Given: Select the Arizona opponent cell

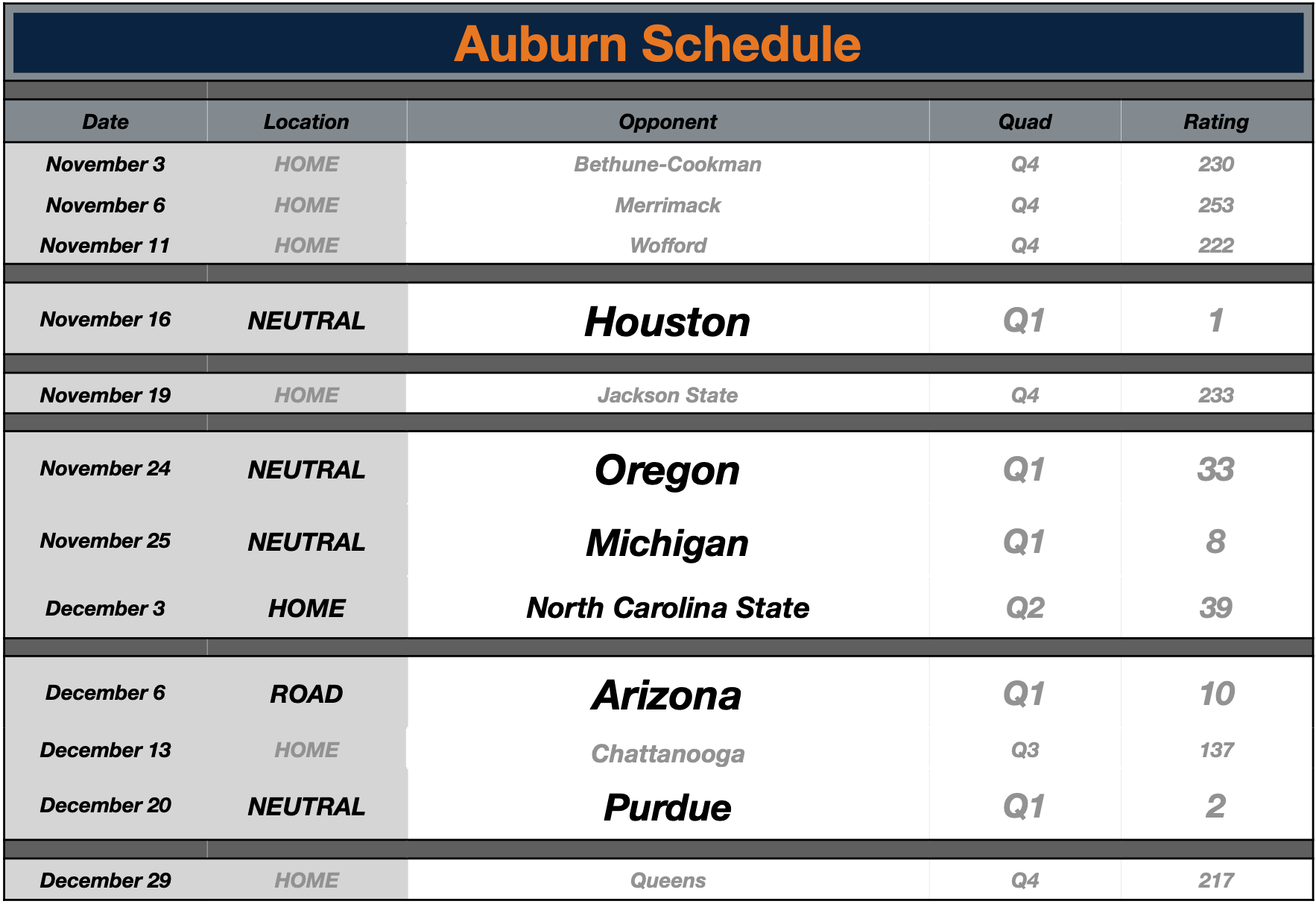Looking at the screenshot, I should tap(668, 695).
